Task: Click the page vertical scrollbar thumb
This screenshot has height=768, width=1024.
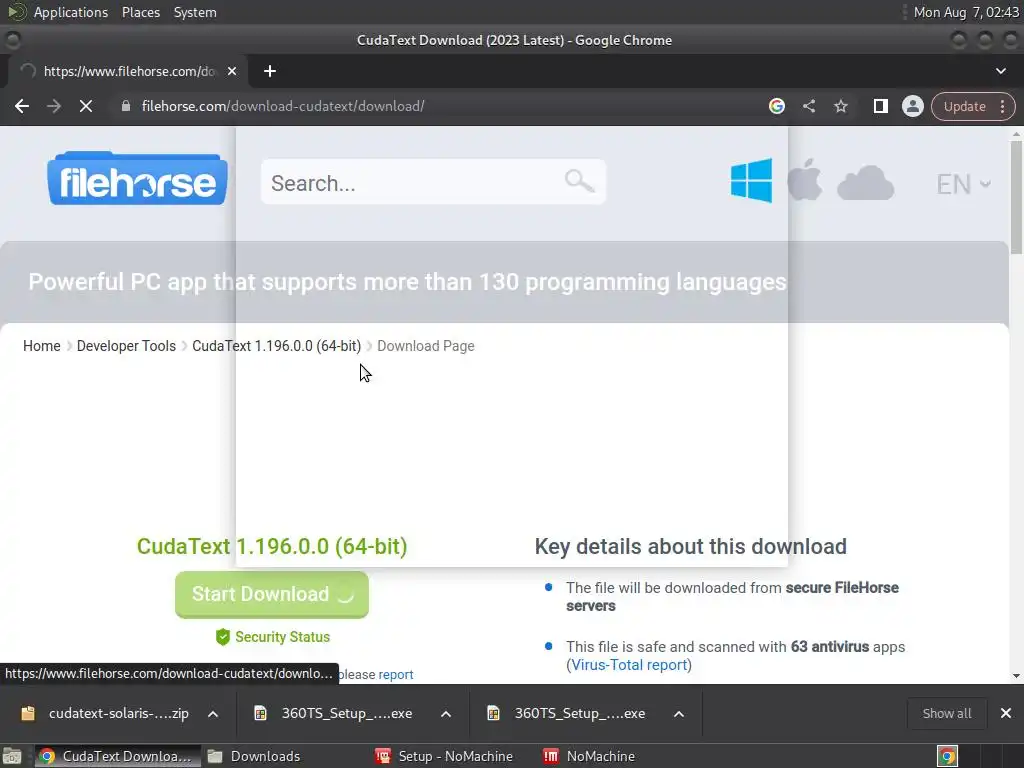Action: click(x=1016, y=196)
